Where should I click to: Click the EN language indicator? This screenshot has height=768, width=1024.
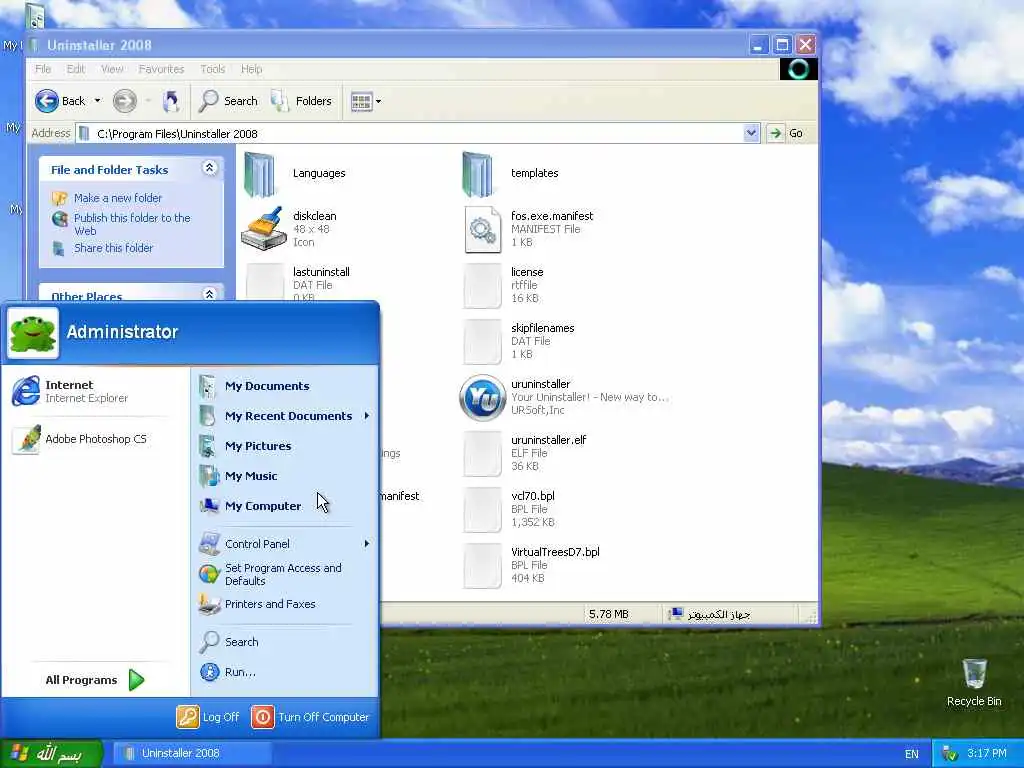(912, 754)
